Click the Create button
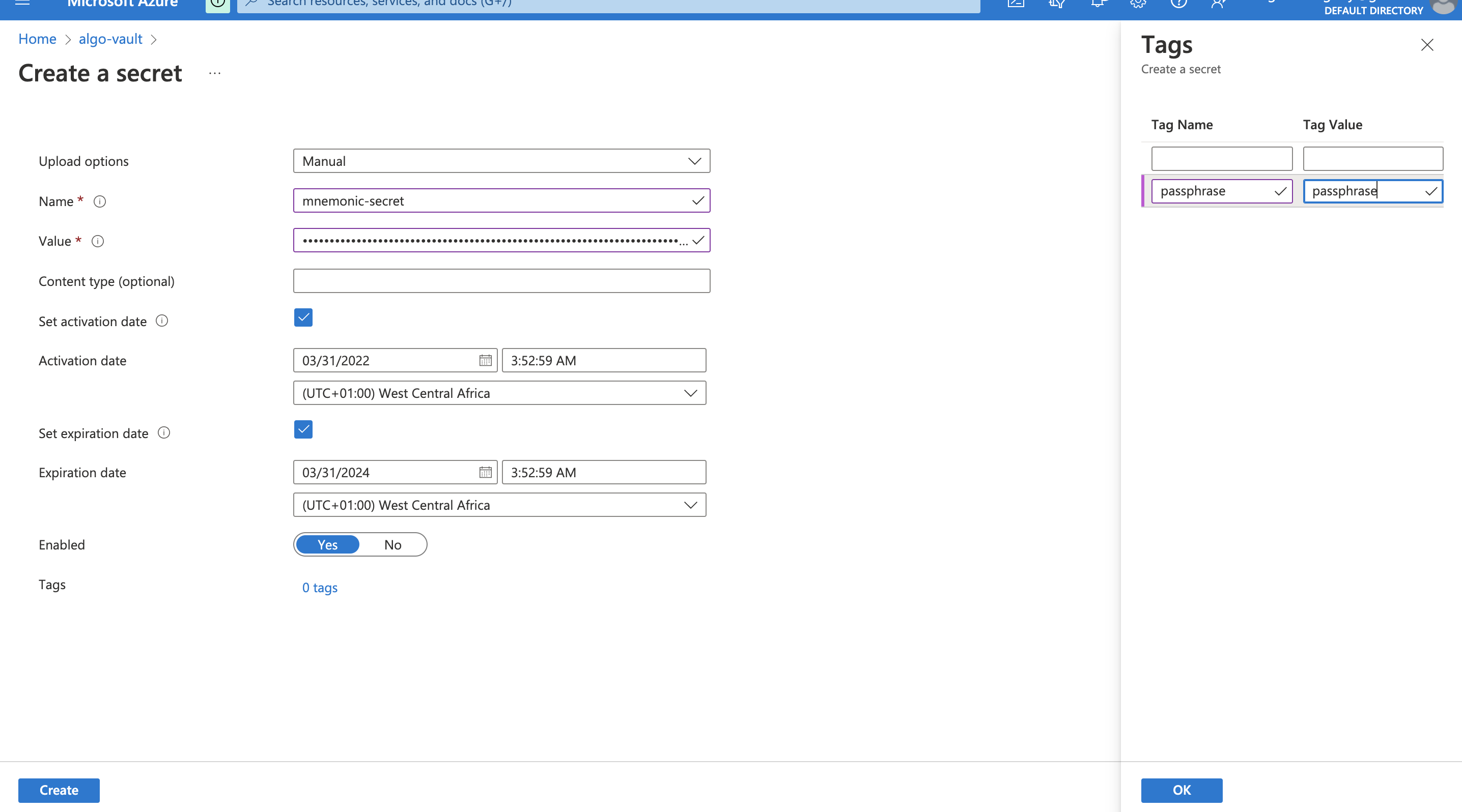This screenshot has height=812, width=1462. [59, 790]
